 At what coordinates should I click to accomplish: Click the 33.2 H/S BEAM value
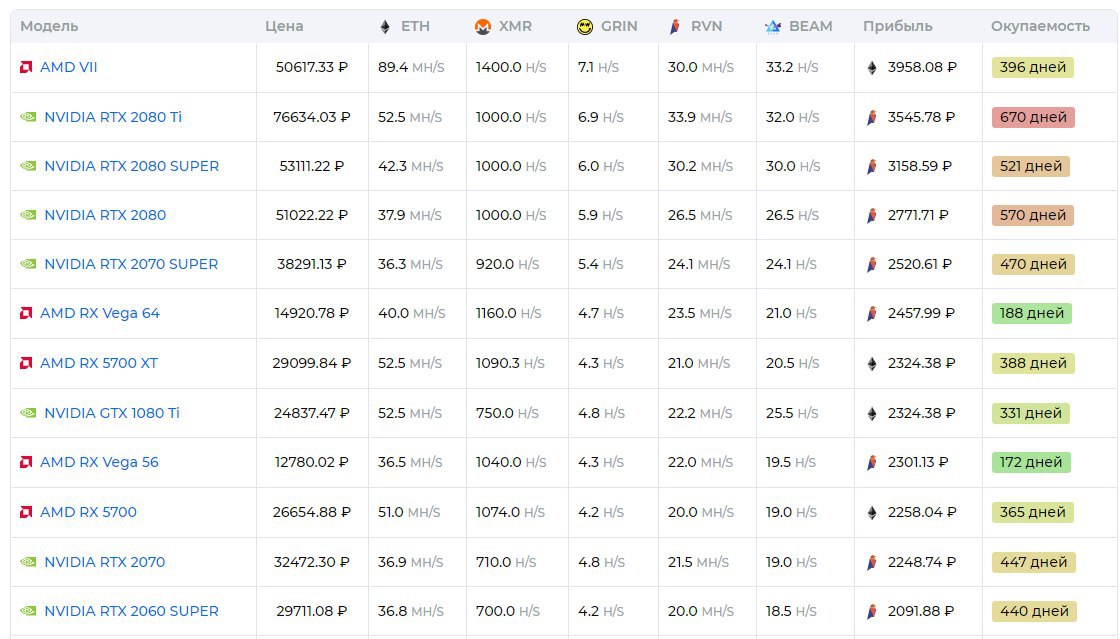[x=792, y=67]
